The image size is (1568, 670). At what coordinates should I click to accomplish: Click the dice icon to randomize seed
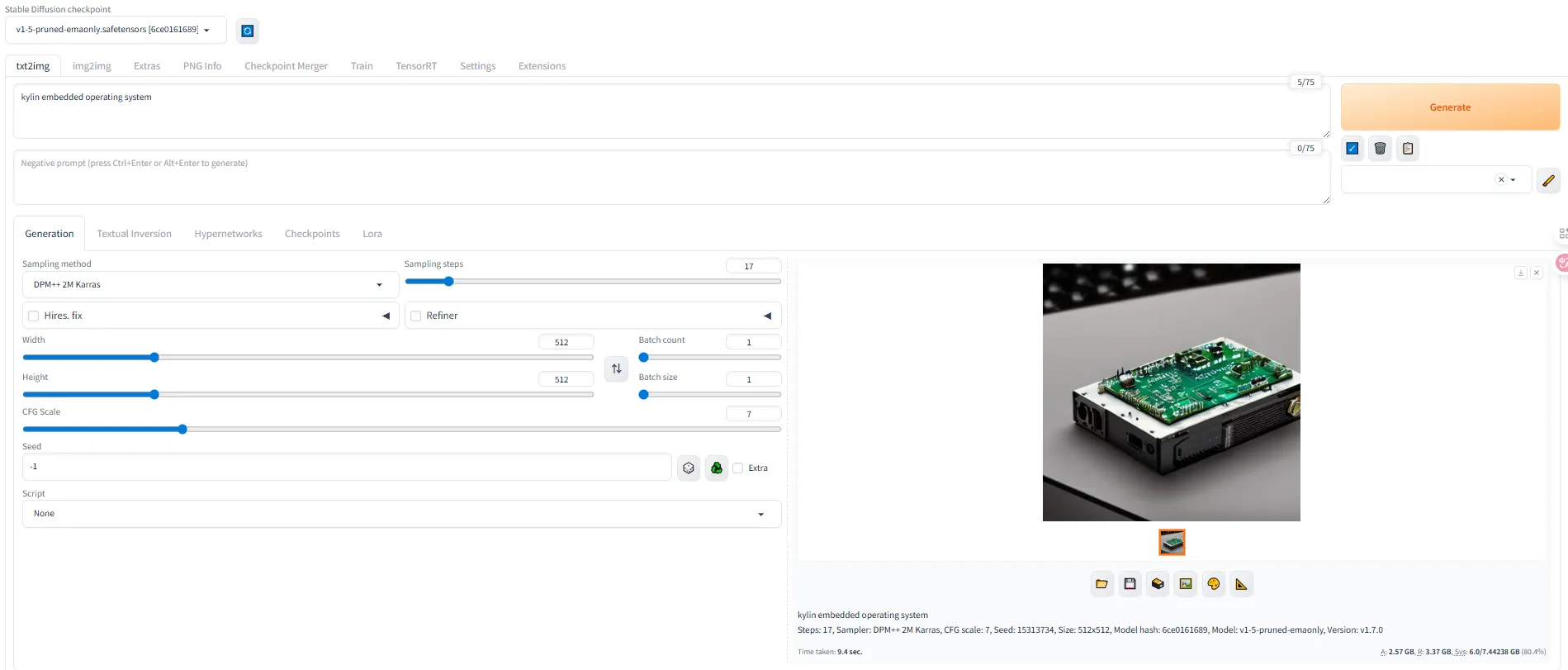[x=689, y=468]
